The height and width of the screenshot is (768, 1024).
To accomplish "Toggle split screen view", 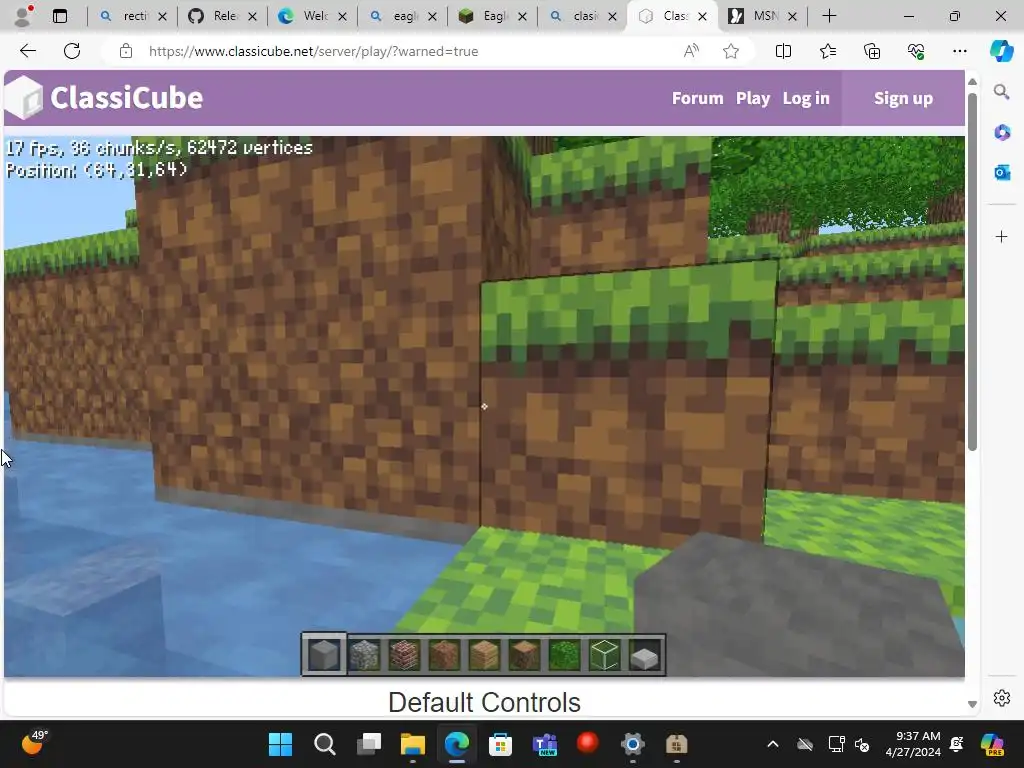I will click(x=783, y=51).
